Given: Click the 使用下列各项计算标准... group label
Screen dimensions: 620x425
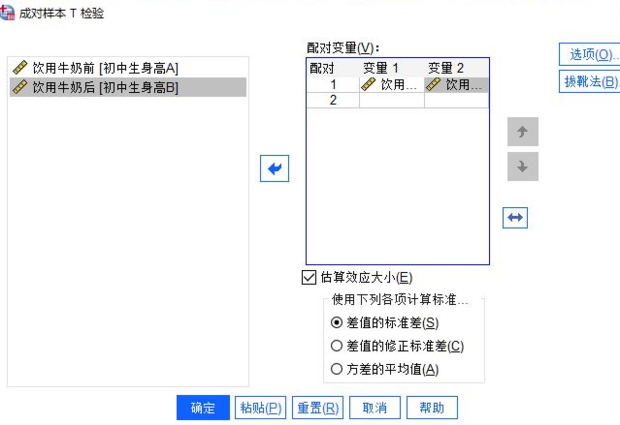Looking at the screenshot, I should click(400, 299).
